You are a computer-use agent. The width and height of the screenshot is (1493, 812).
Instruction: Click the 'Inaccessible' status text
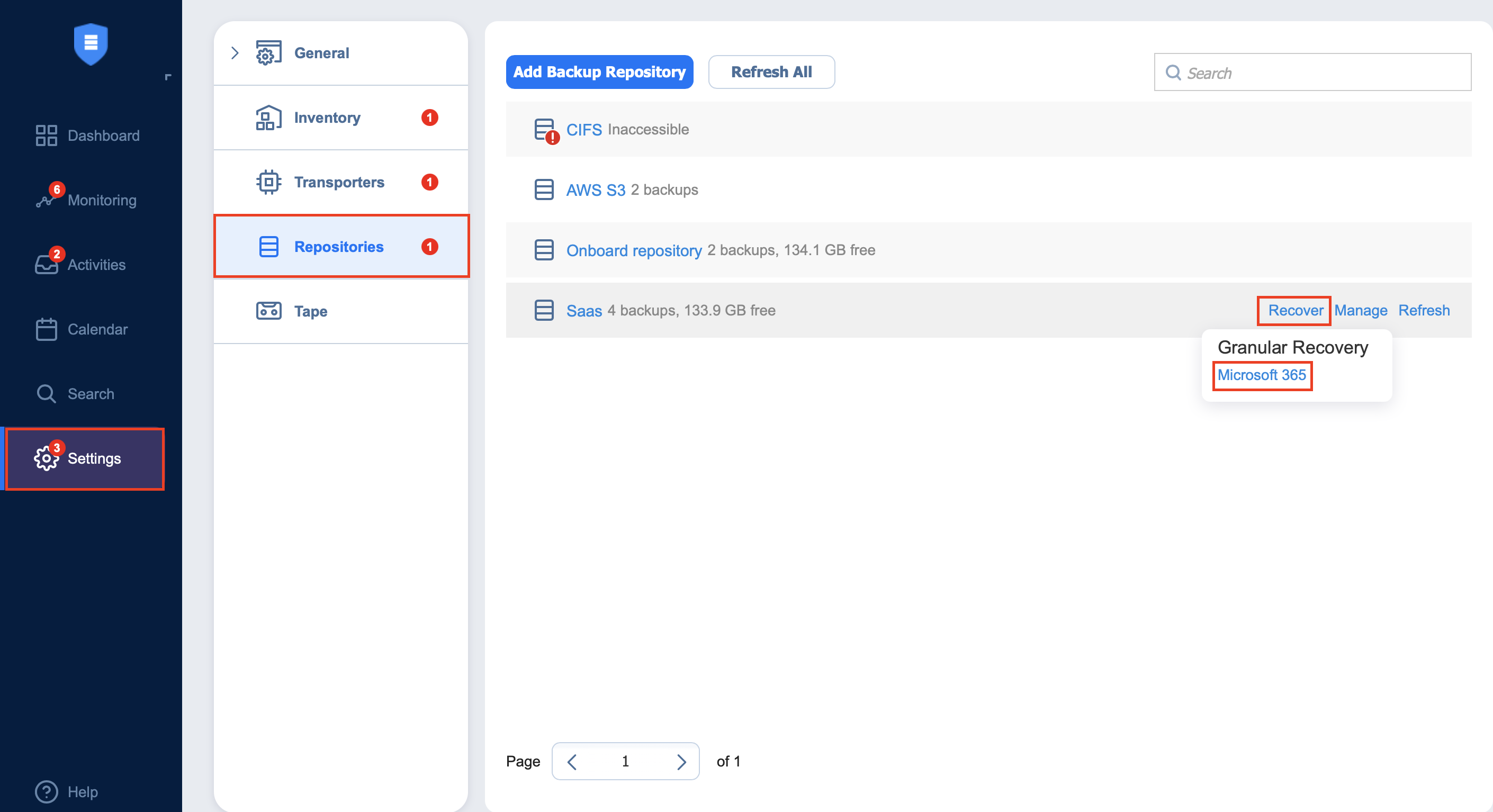[648, 129]
